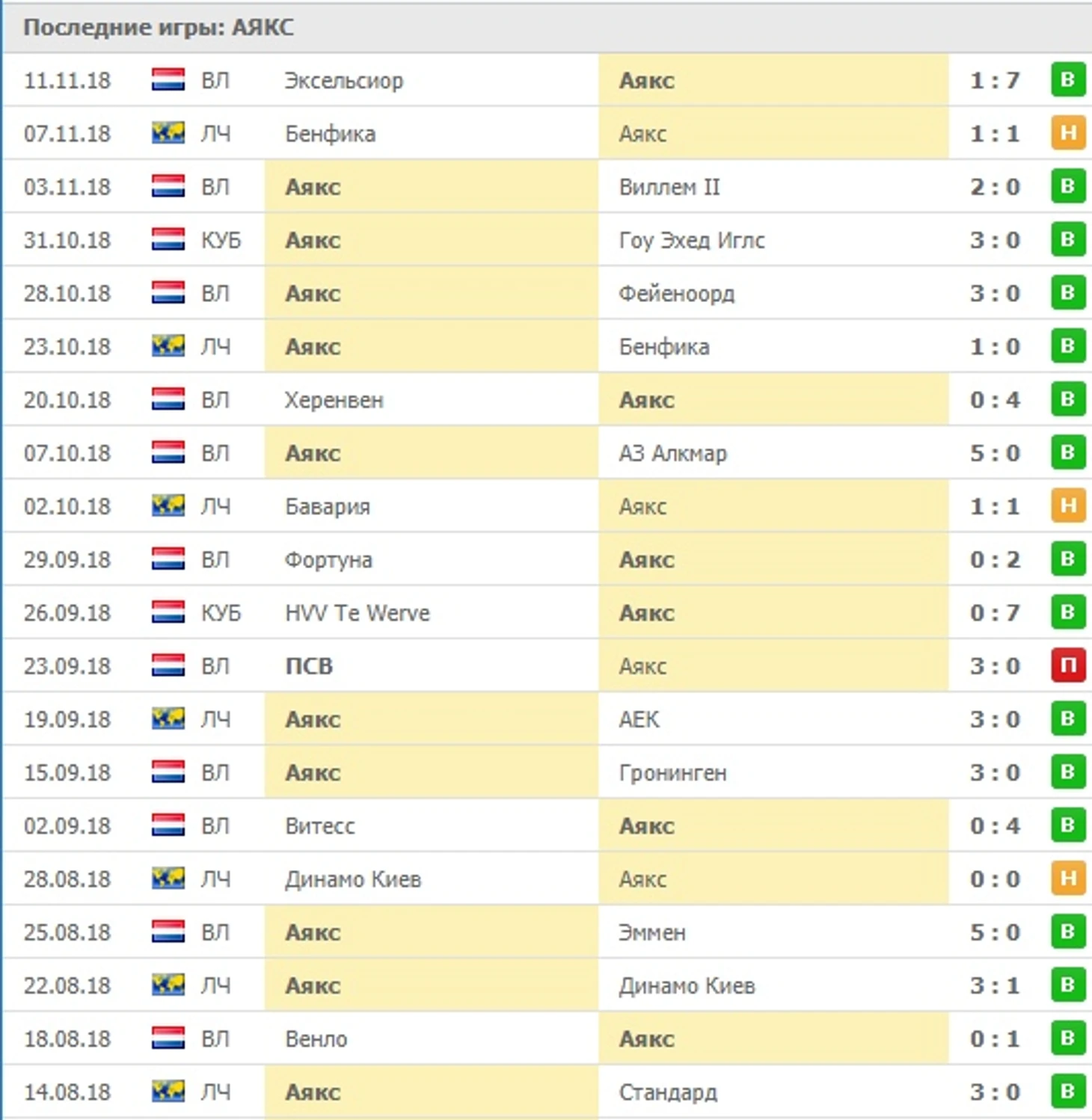Click the КУБ label on 31.10.18 row

coord(221,241)
